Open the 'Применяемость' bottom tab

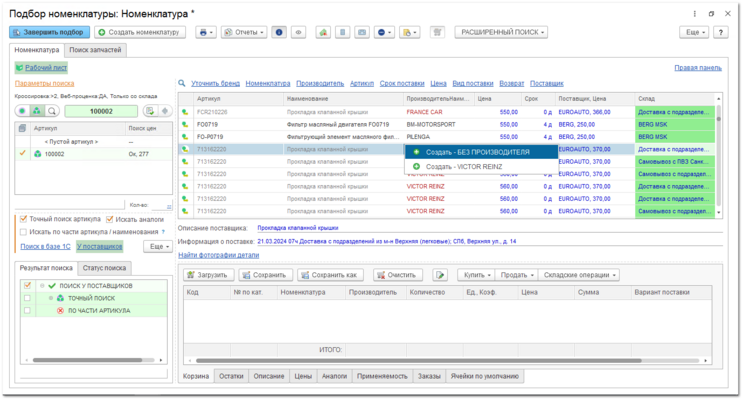[382, 376]
